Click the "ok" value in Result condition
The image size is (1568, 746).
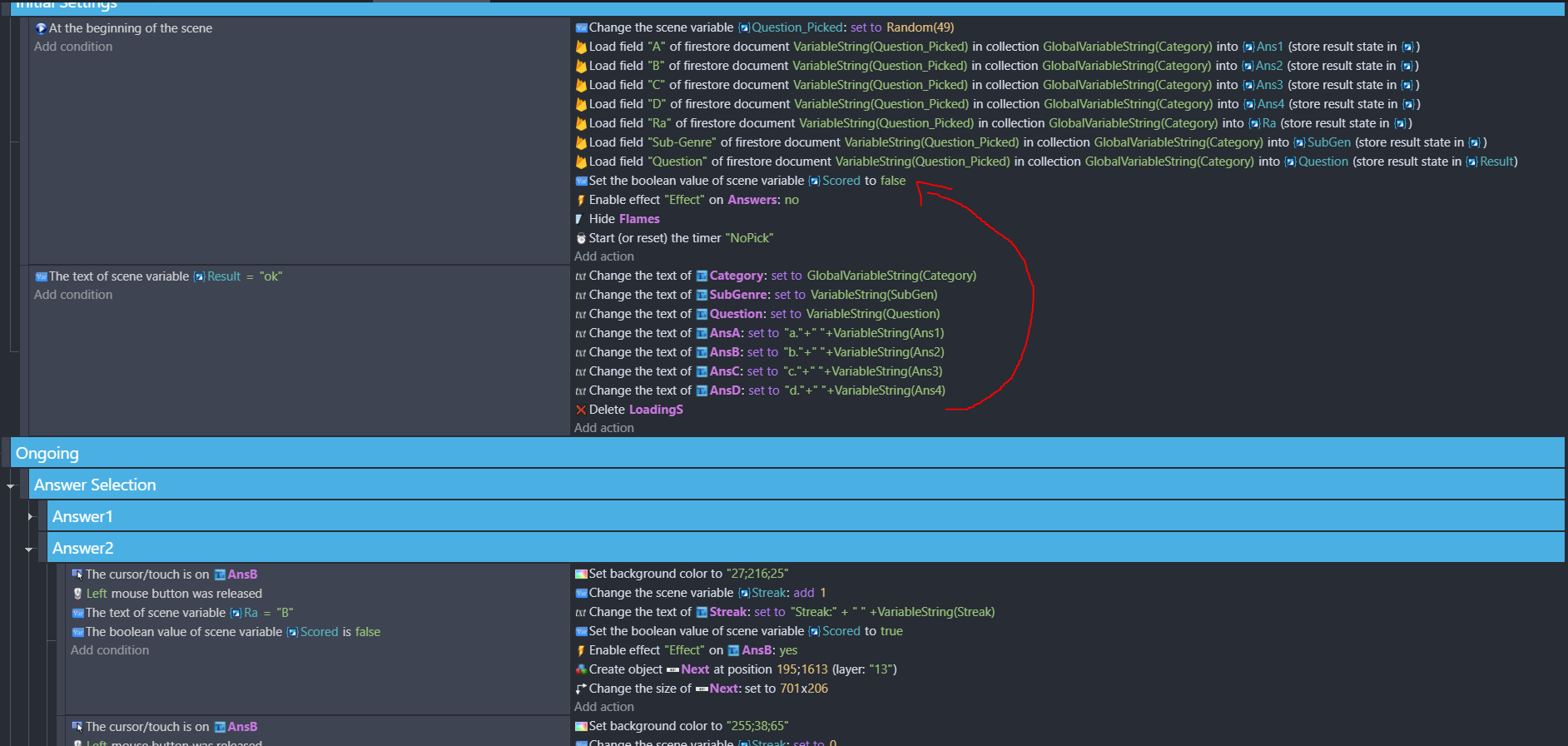pos(270,277)
